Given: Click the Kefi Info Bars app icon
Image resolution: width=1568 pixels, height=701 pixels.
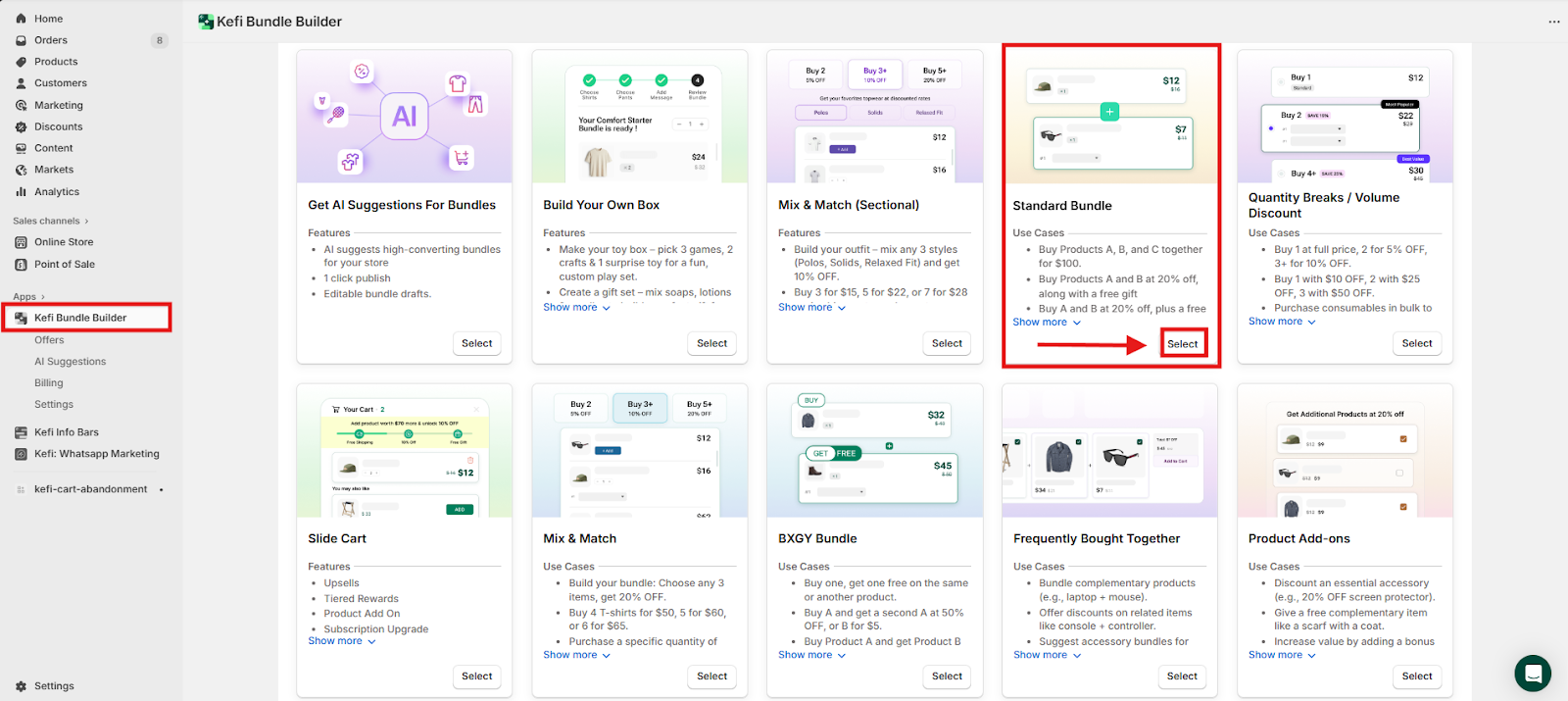Looking at the screenshot, I should tap(21, 432).
